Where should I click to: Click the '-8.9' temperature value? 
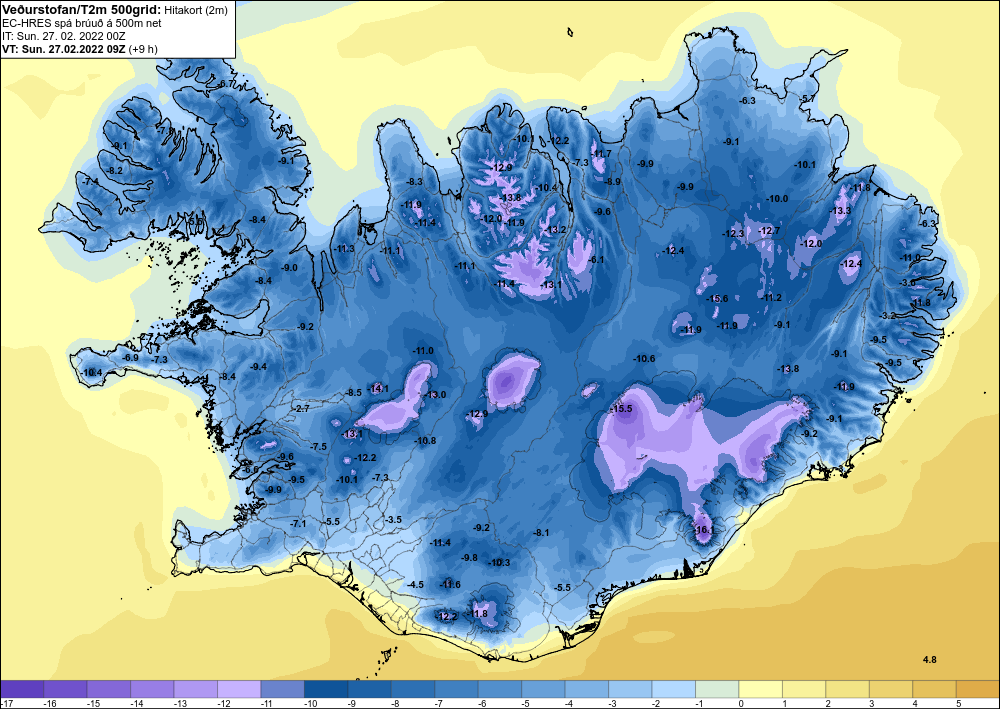[613, 182]
